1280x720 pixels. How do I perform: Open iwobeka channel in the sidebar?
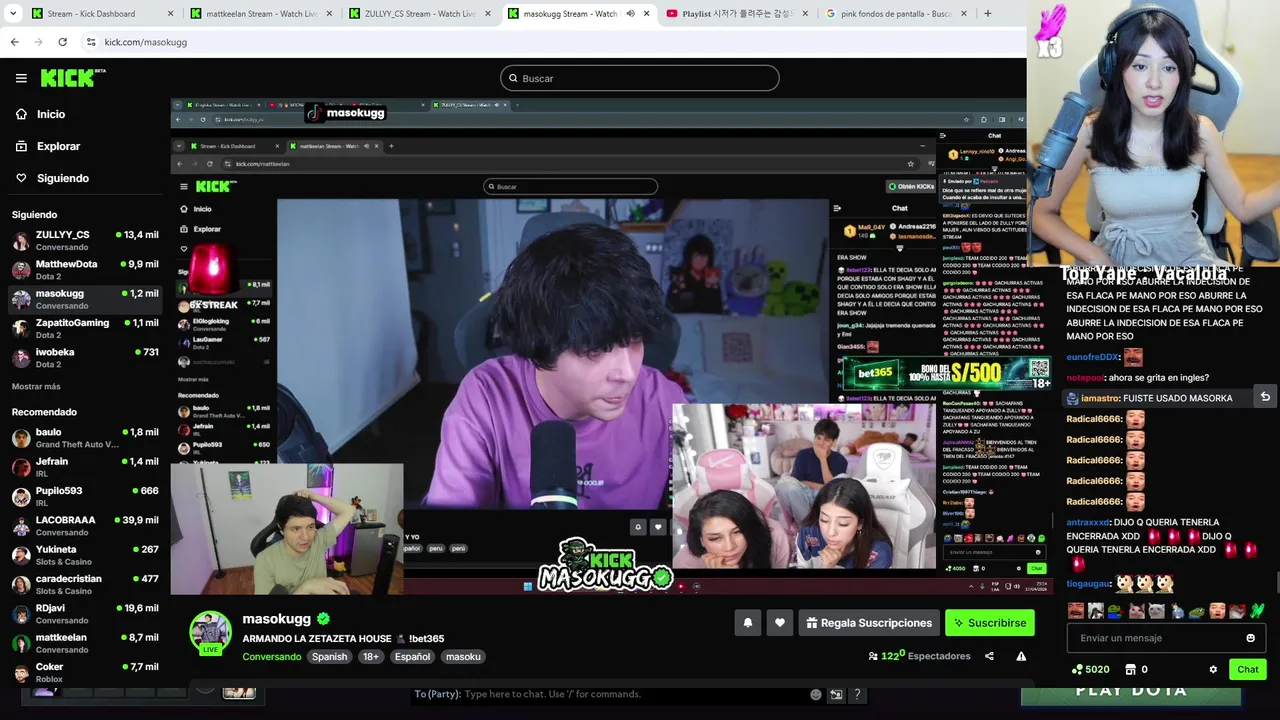tap(85, 357)
